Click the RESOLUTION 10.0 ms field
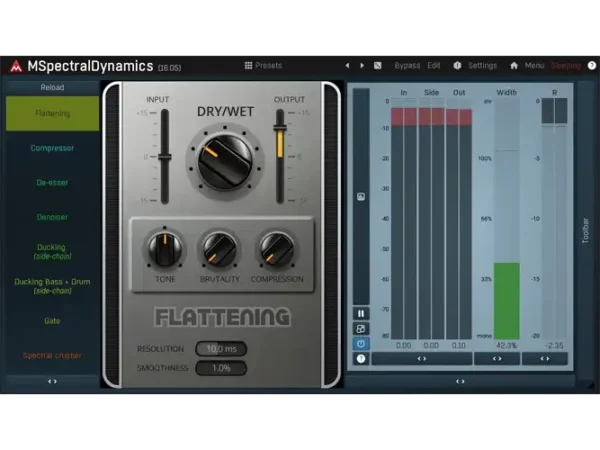600x450 pixels. click(x=221, y=349)
